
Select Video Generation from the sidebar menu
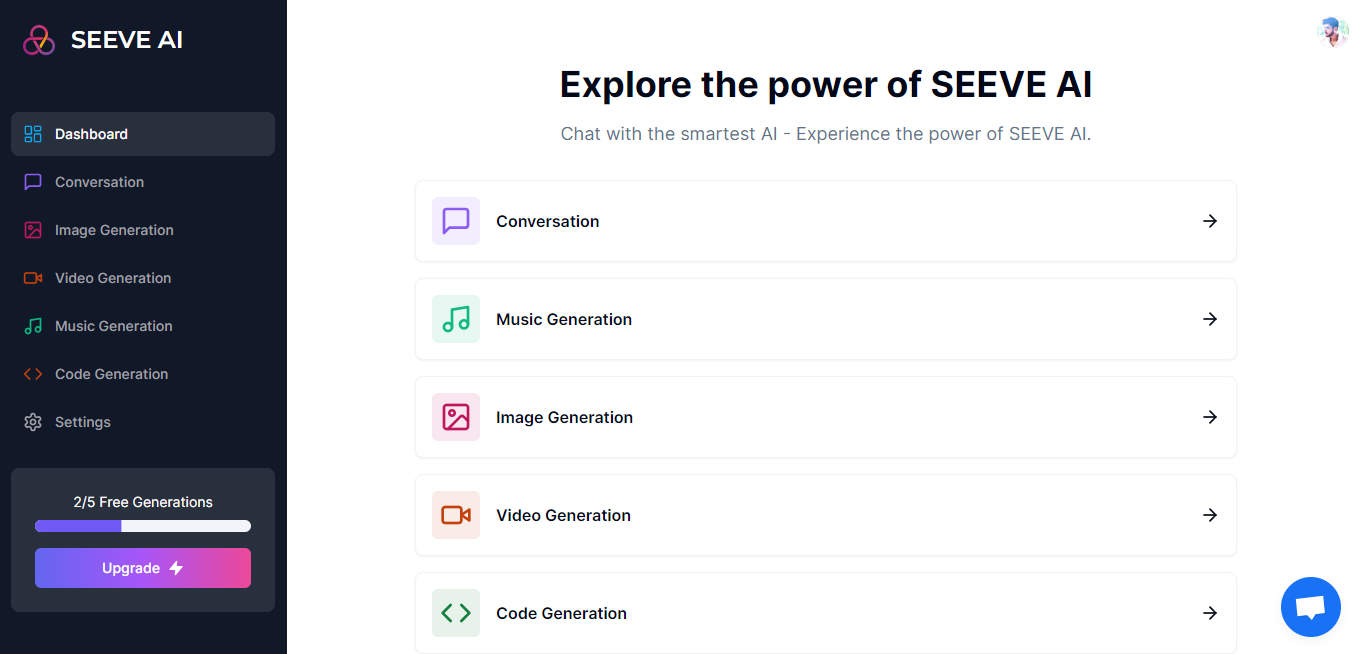click(113, 277)
